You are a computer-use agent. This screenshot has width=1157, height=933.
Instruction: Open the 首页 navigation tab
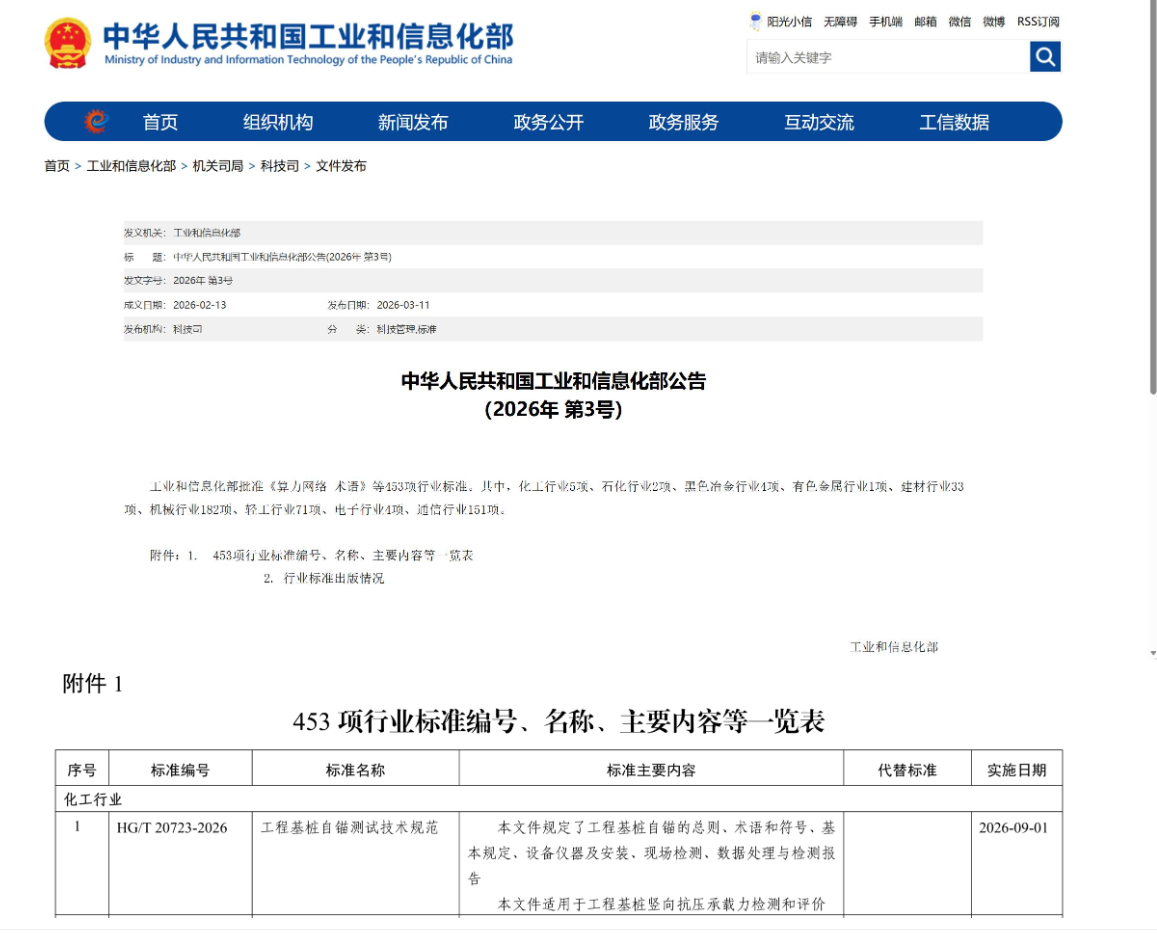point(160,122)
